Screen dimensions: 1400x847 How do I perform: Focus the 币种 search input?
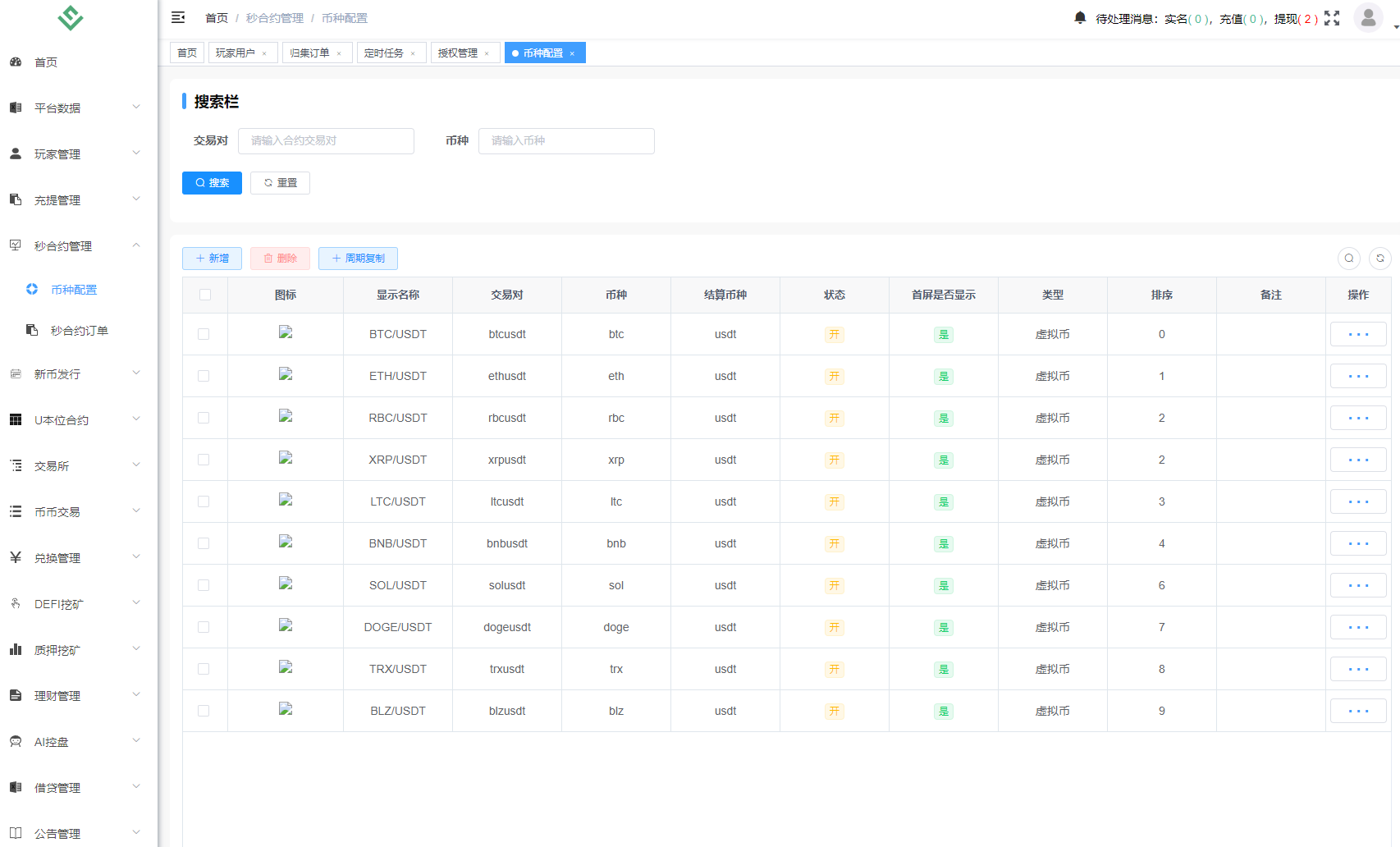click(x=566, y=141)
